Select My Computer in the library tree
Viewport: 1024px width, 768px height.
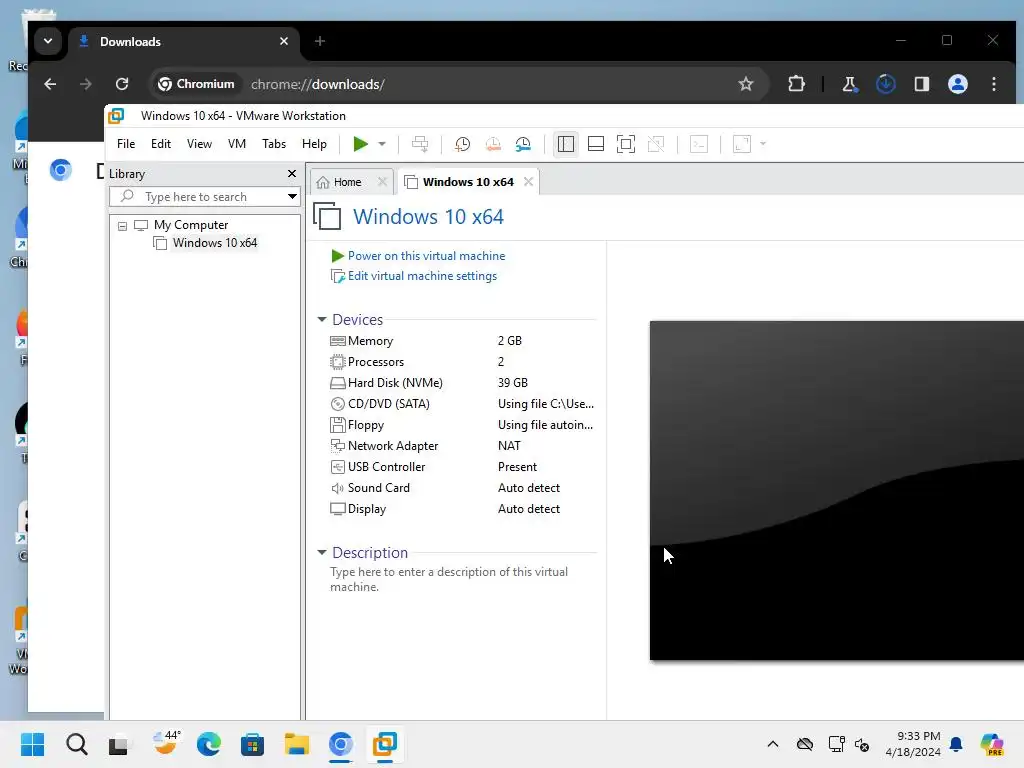click(191, 225)
